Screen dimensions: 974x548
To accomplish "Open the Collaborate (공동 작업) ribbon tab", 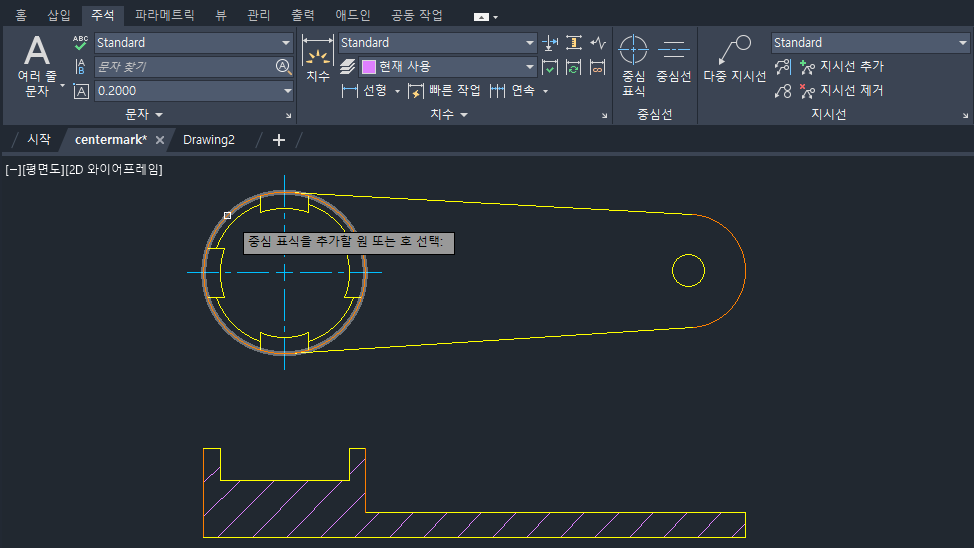I will (417, 16).
